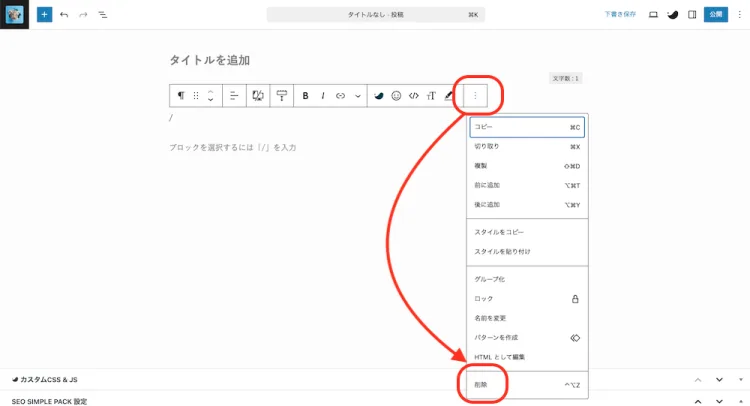Select スタイルをコピー menu entry
Image resolution: width=750 pixels, height=406 pixels.
click(x=527, y=232)
